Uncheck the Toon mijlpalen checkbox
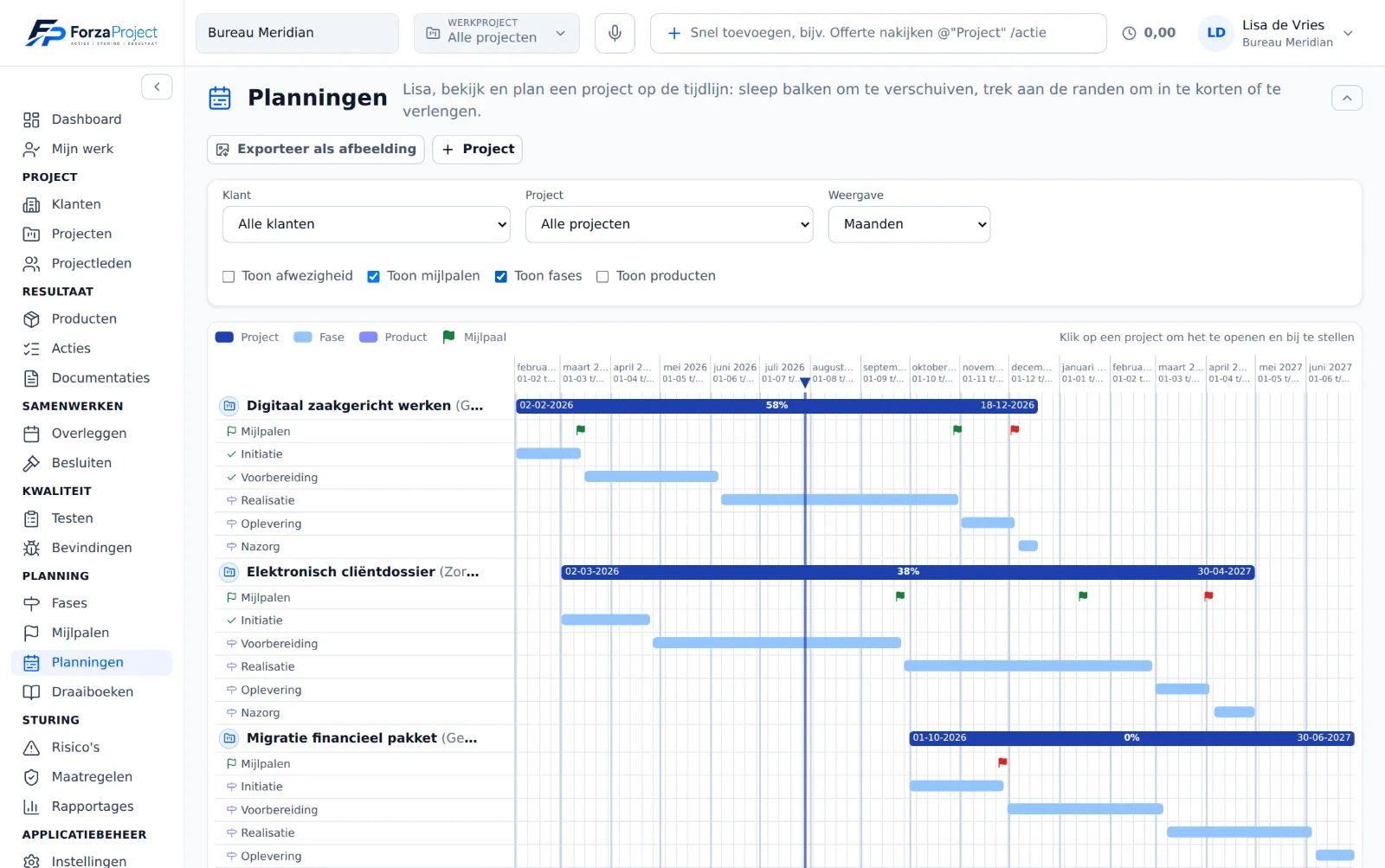Screen dimensions: 1385x868 373,277
